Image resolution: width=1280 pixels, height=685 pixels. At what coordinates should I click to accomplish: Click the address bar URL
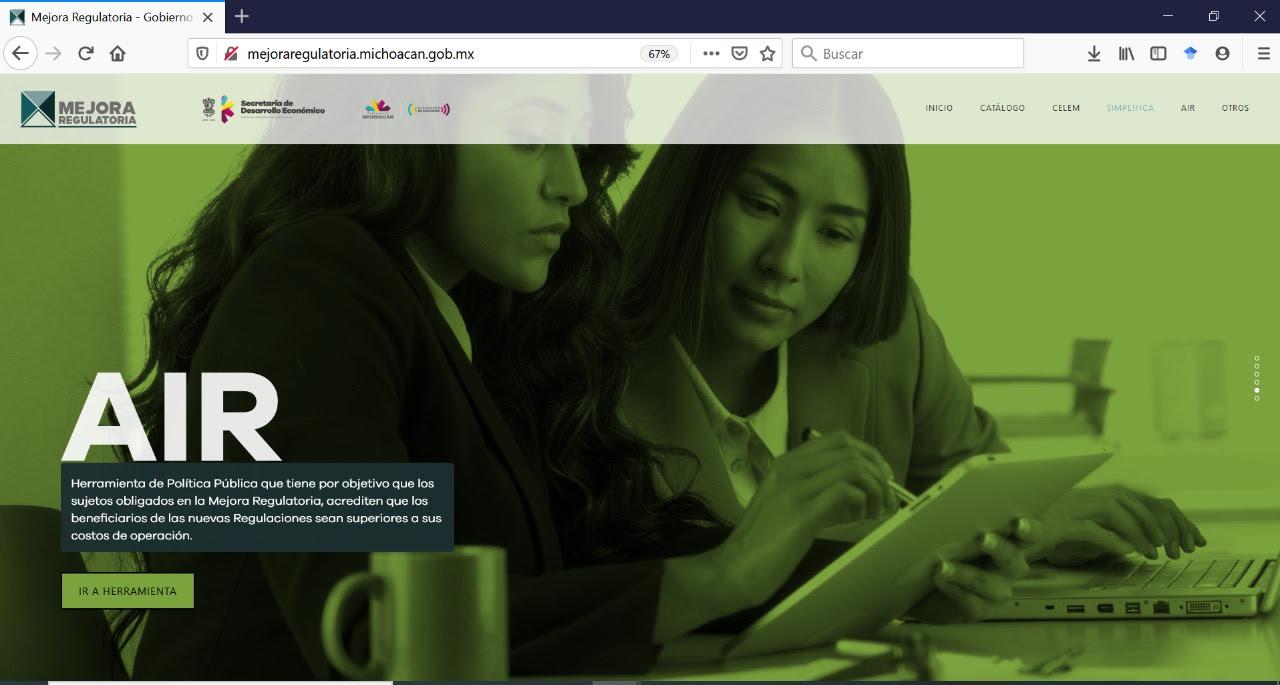[x=361, y=54]
